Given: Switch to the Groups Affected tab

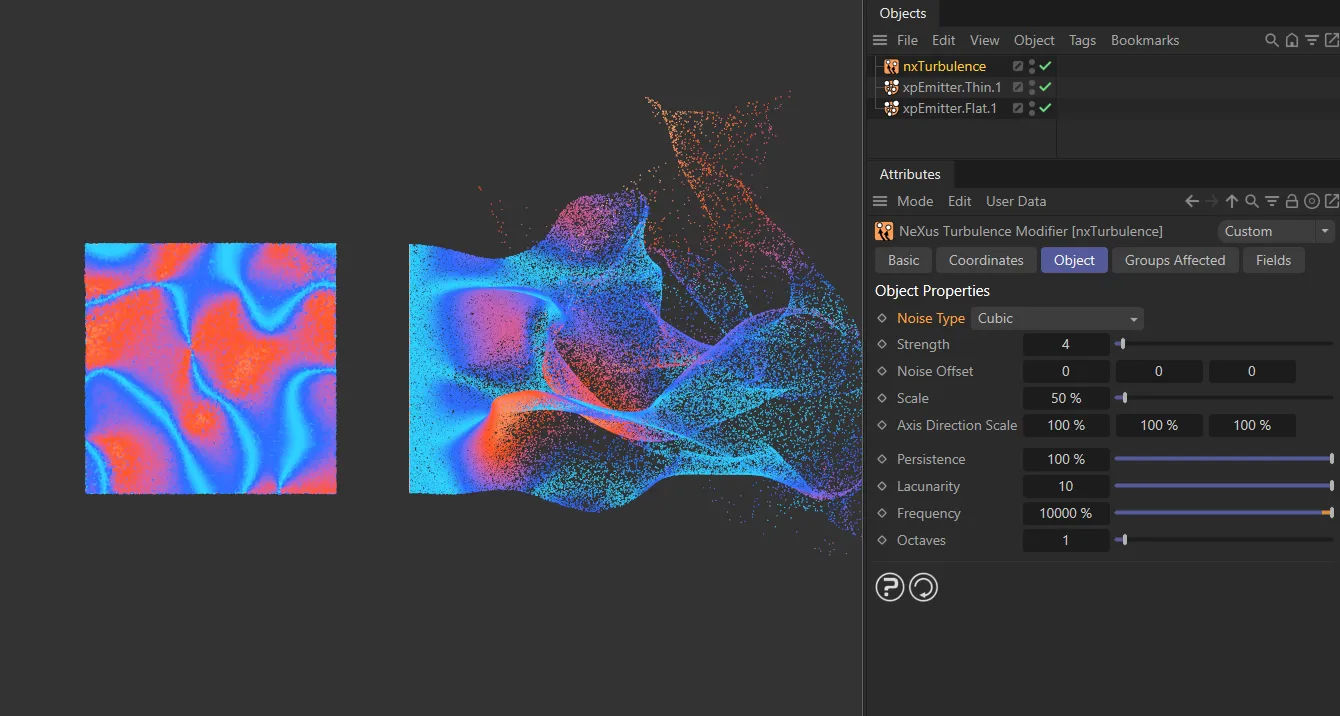Looking at the screenshot, I should (1175, 260).
